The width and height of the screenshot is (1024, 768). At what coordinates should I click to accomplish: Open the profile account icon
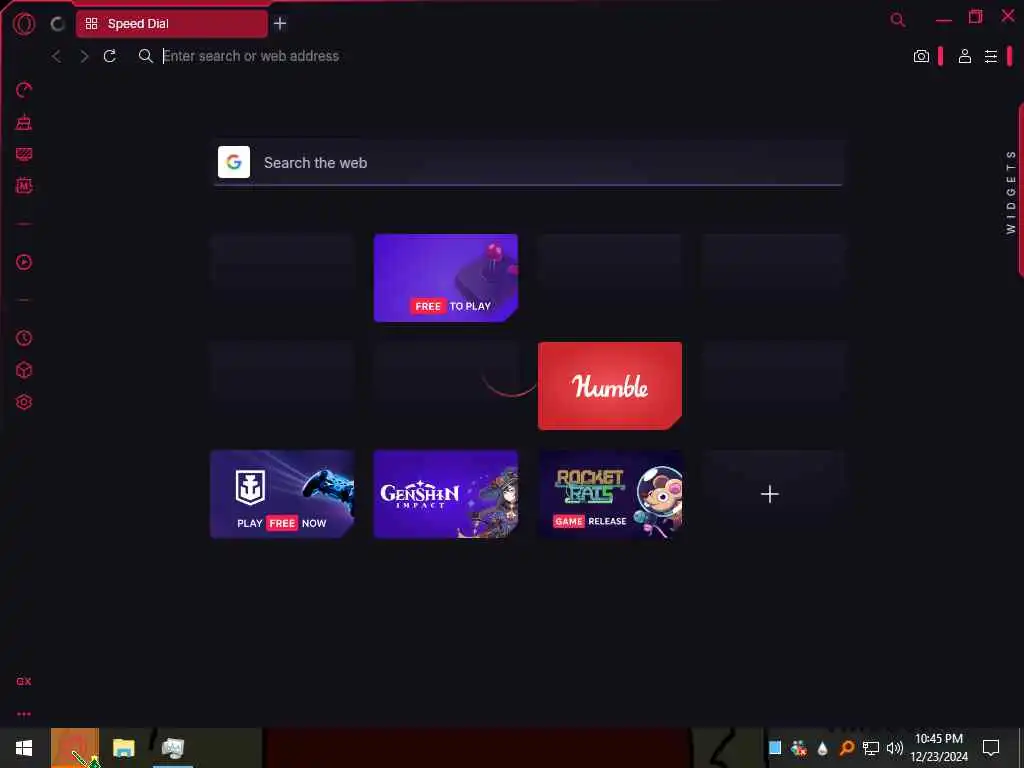965,56
